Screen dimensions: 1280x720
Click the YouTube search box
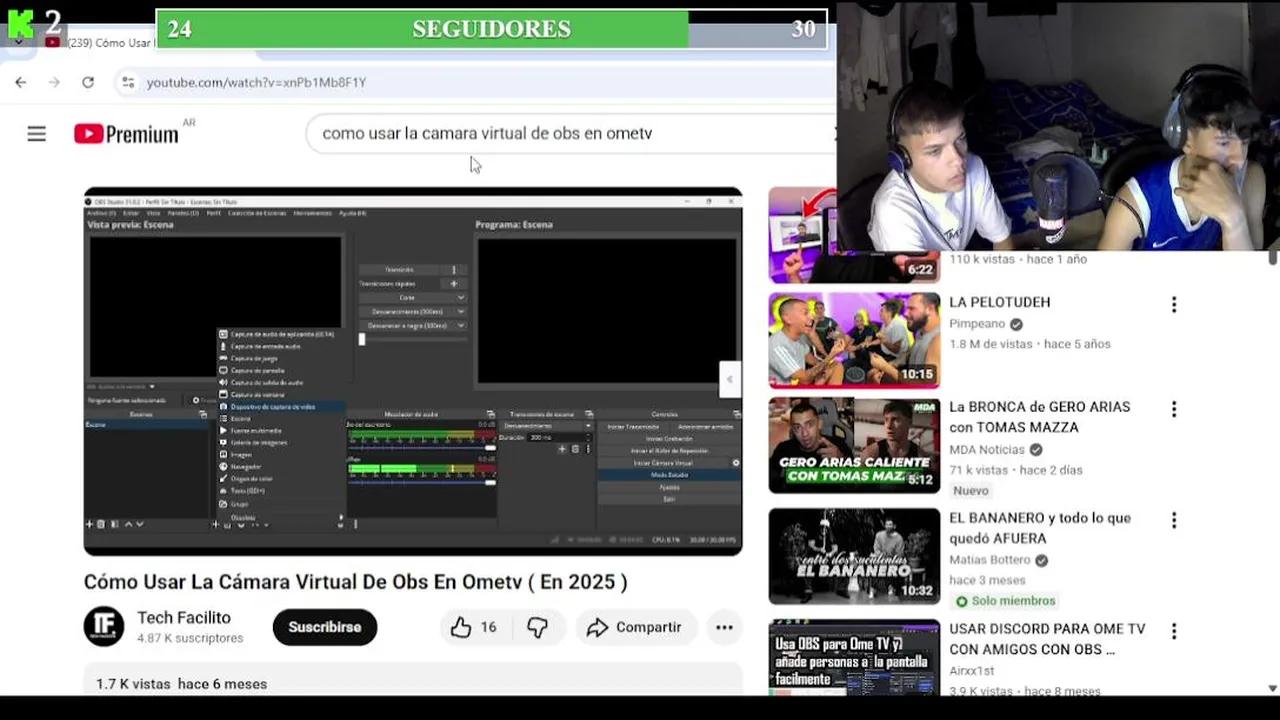point(570,133)
